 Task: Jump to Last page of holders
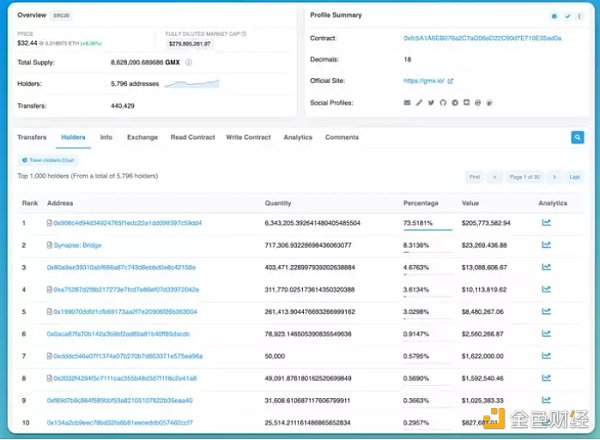tap(575, 176)
